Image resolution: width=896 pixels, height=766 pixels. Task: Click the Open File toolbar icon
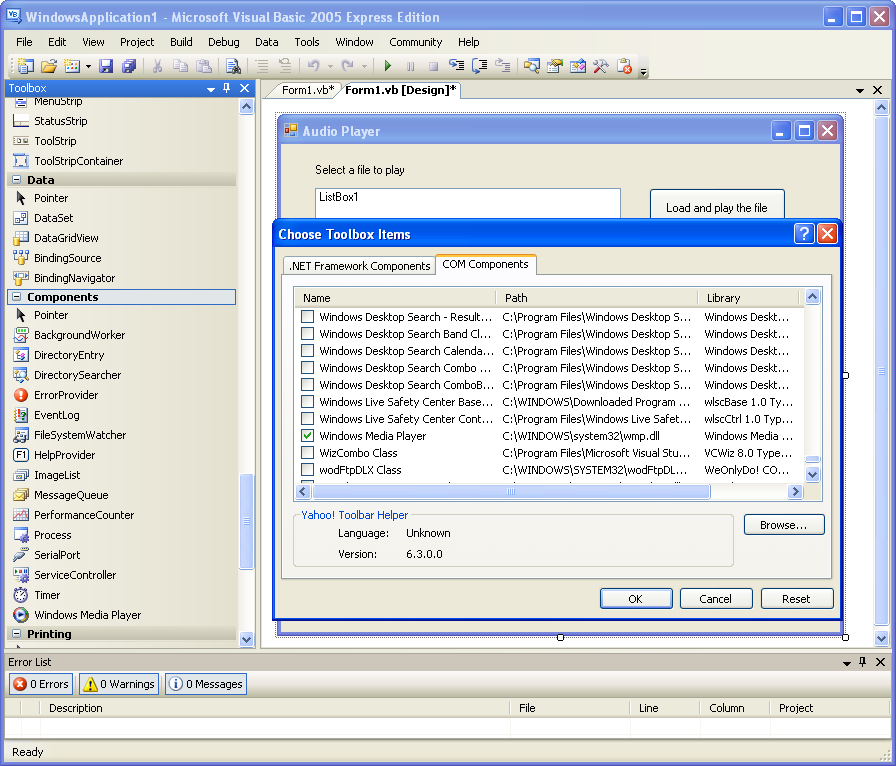coord(49,66)
